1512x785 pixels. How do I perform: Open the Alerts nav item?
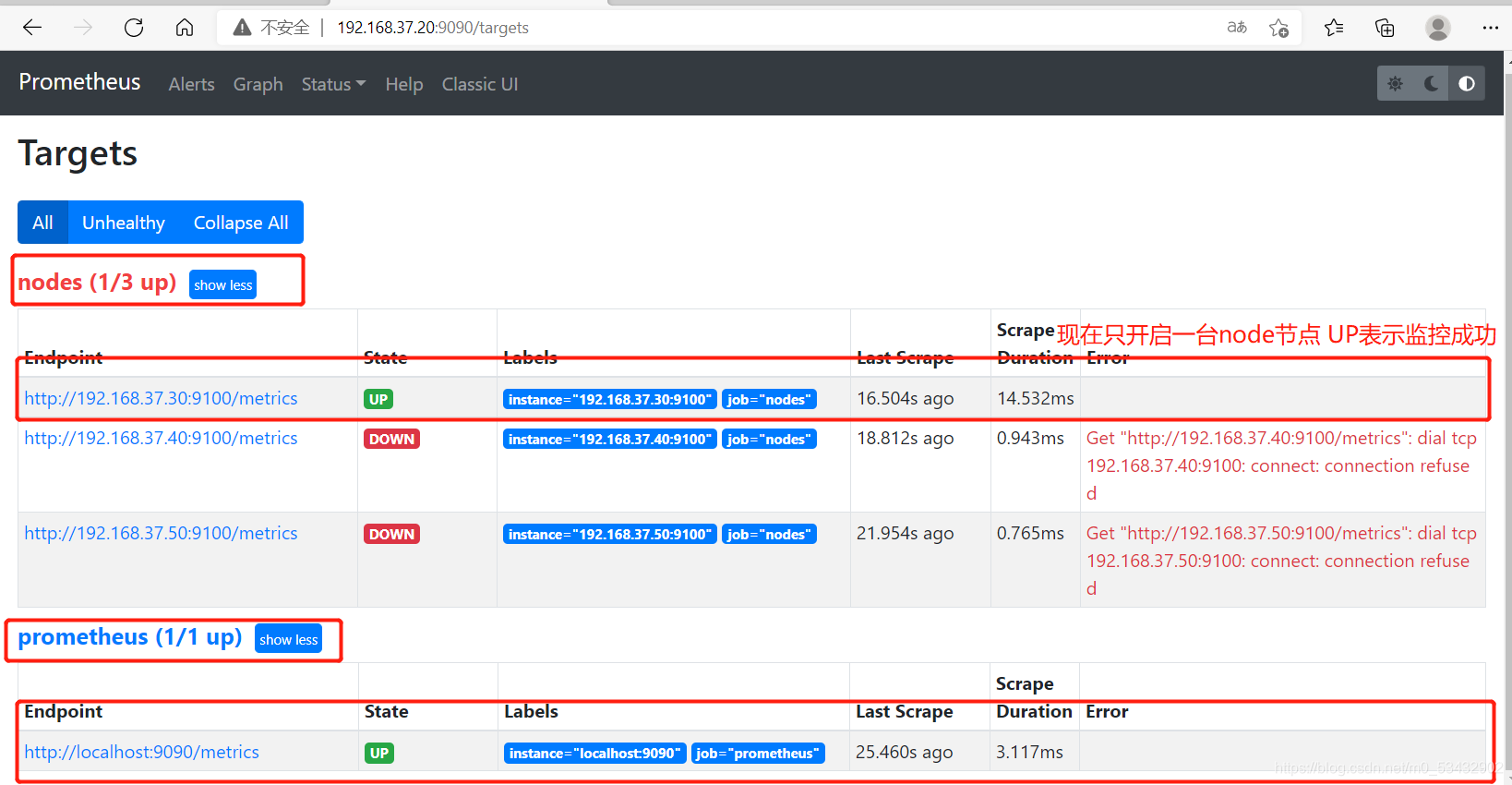click(192, 84)
